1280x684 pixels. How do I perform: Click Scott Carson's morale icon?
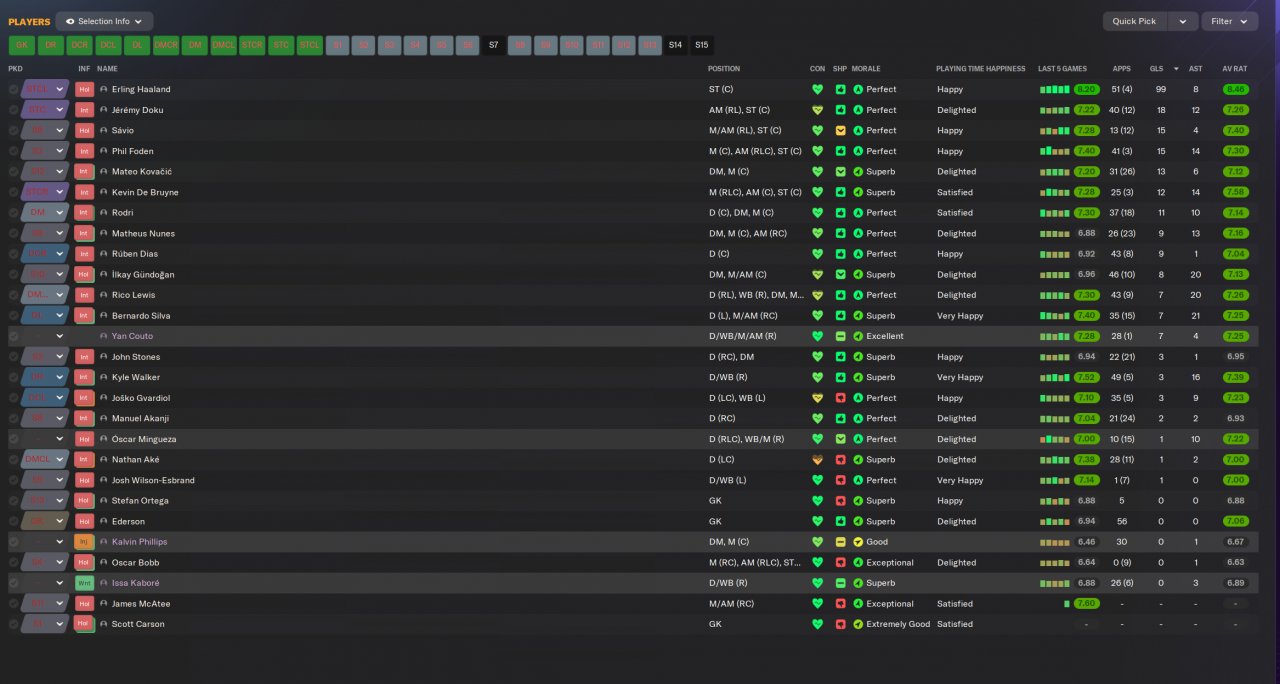(858, 624)
